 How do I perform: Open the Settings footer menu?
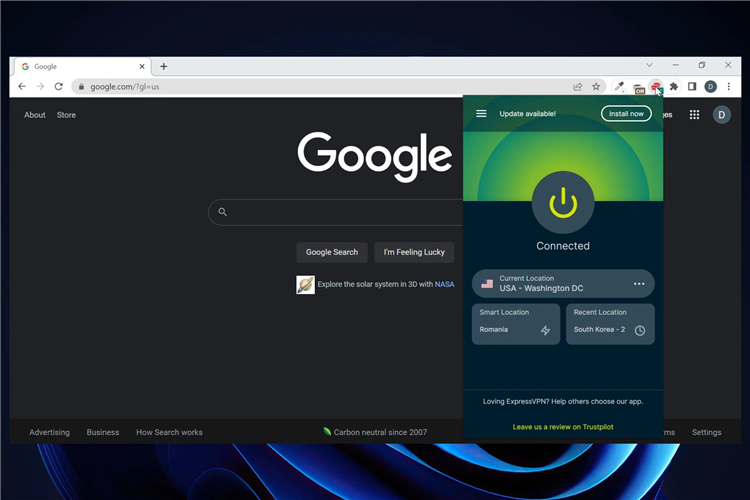tap(706, 432)
